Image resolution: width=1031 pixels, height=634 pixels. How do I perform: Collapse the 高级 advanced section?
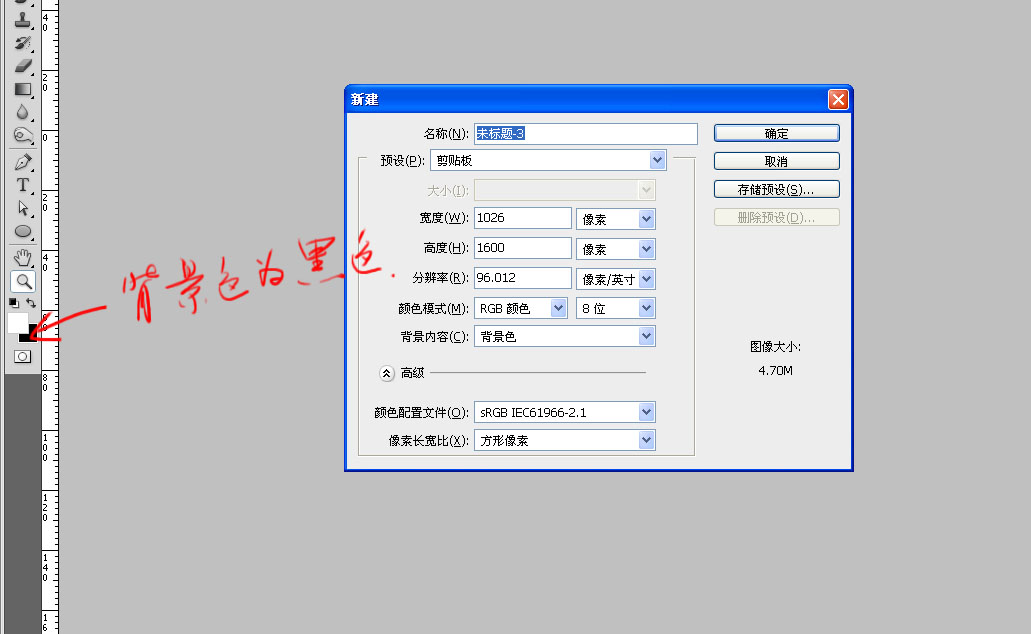387,373
